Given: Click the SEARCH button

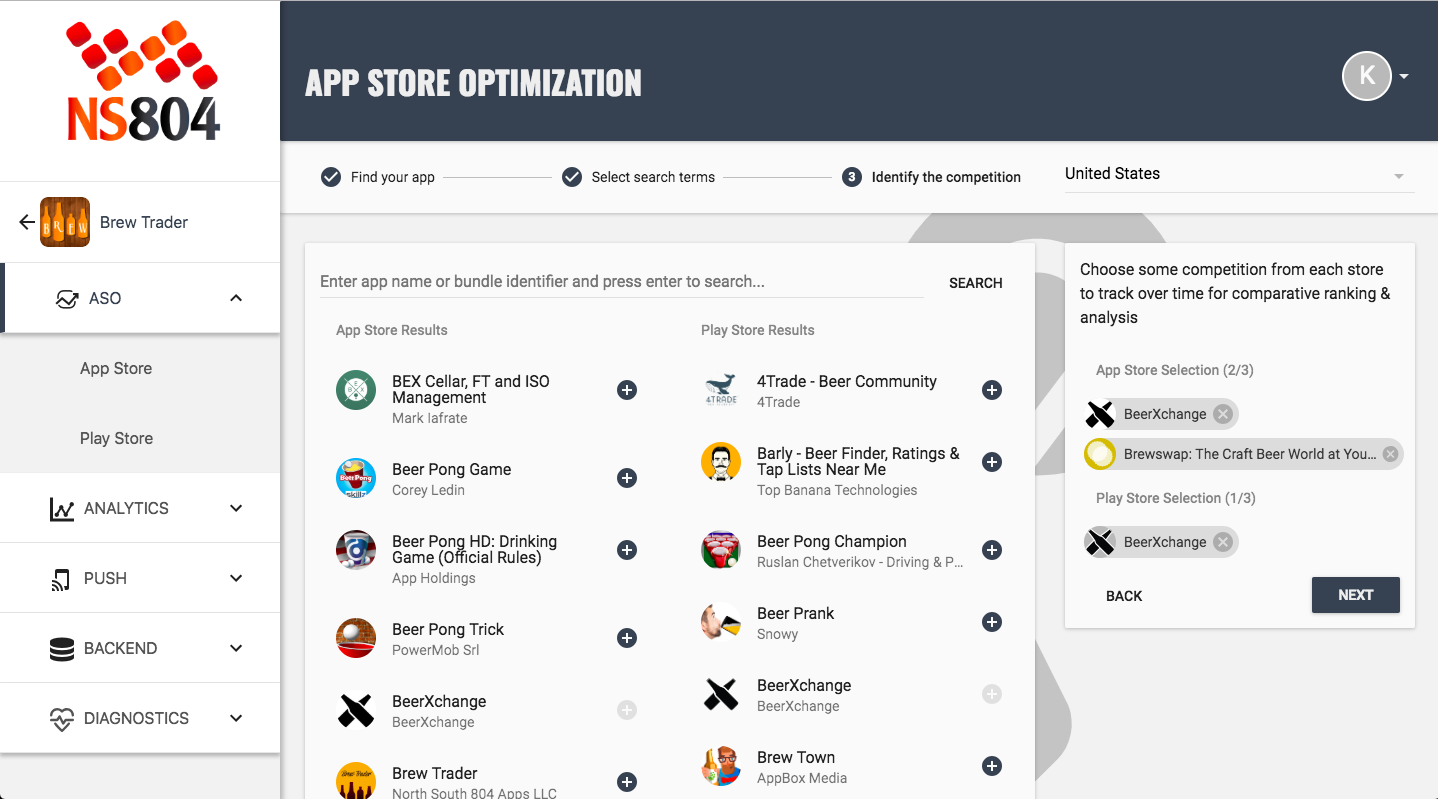Looking at the screenshot, I should [x=975, y=283].
